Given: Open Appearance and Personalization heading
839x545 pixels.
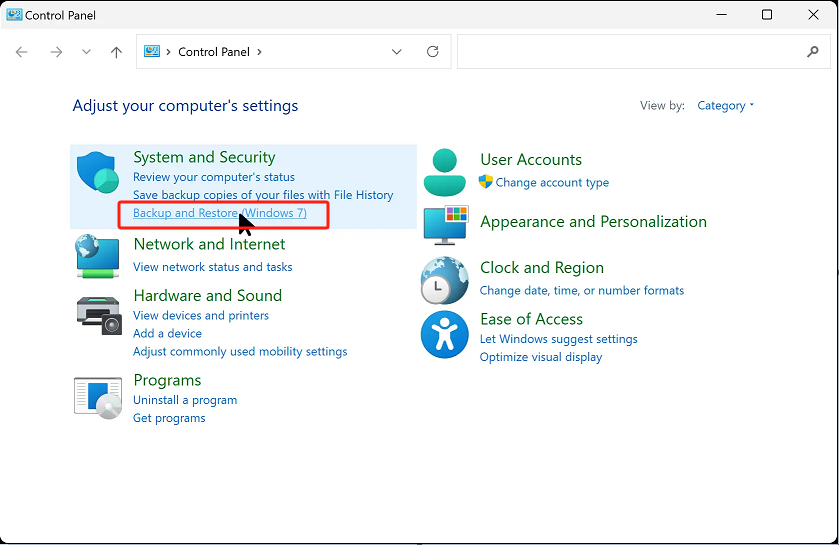Looking at the screenshot, I should tap(593, 221).
